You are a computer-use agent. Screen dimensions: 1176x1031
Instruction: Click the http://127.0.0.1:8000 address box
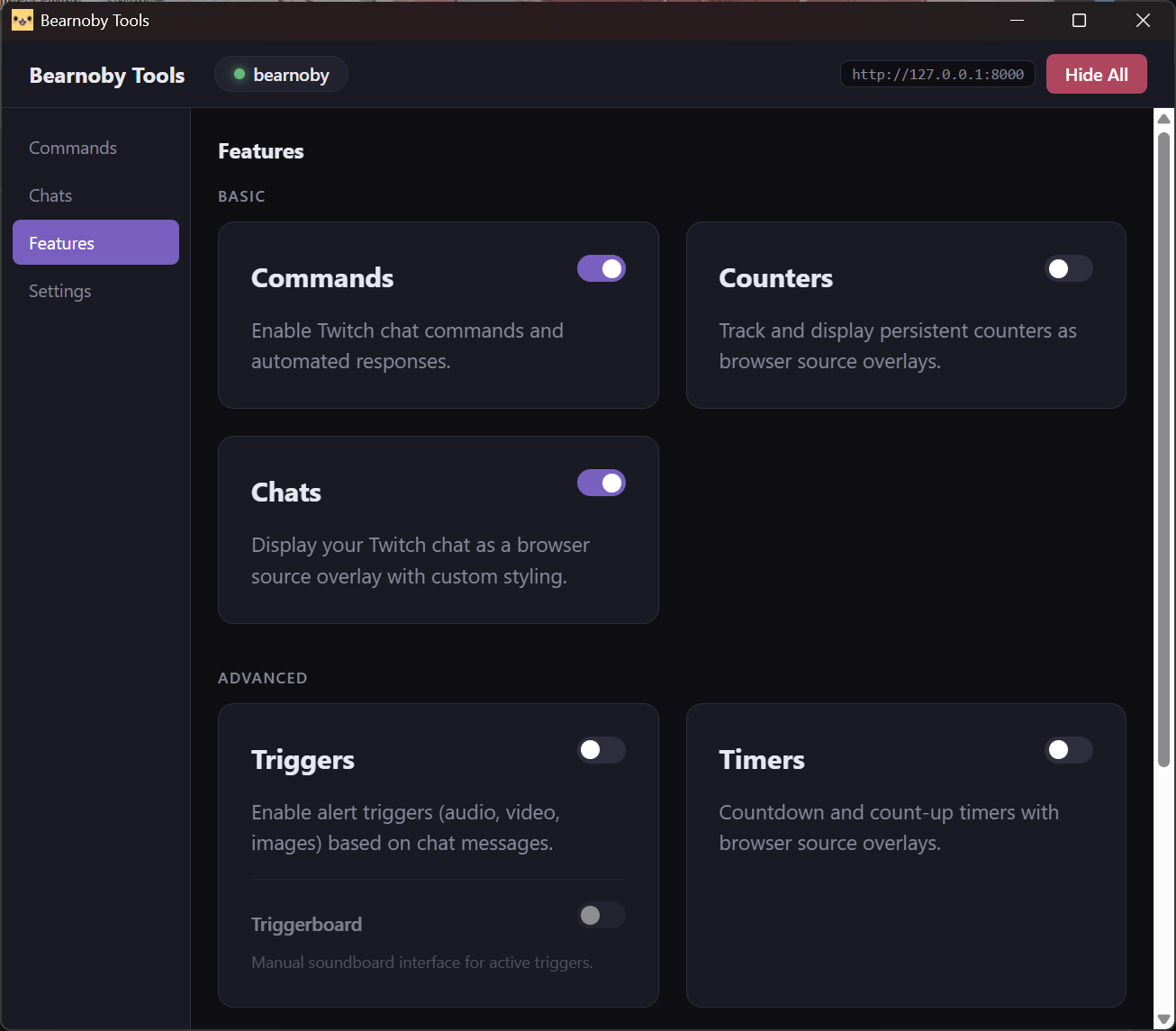(x=937, y=74)
